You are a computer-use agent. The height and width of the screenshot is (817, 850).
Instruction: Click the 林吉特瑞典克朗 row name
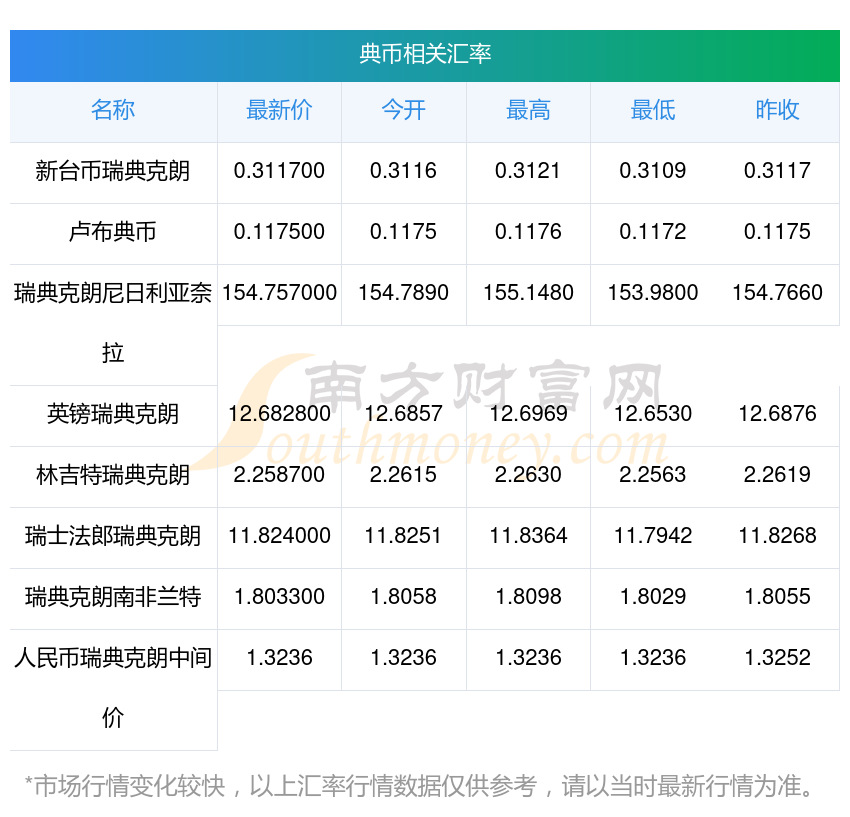pyautogui.click(x=113, y=475)
